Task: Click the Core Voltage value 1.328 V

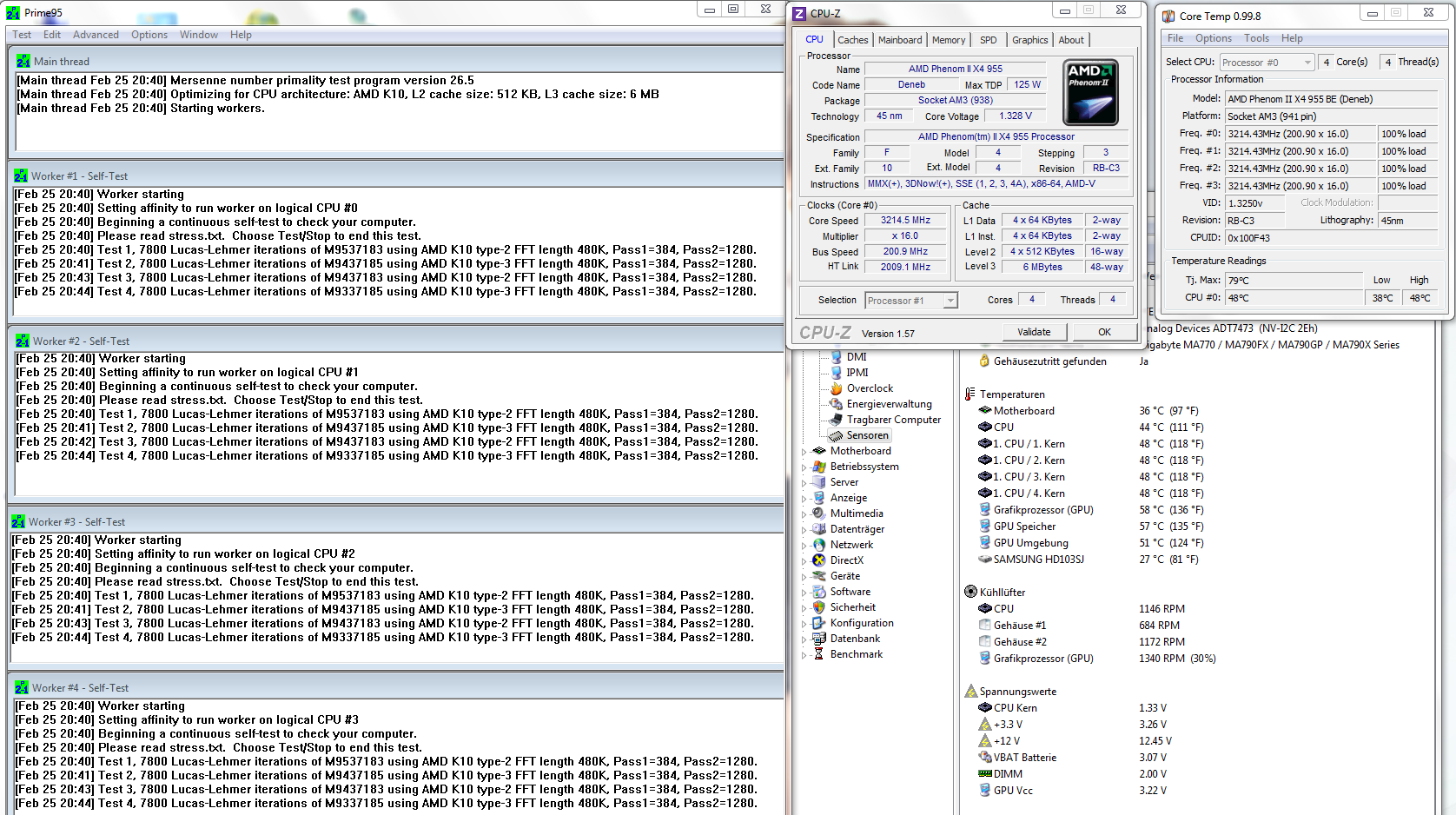Action: [1016, 116]
